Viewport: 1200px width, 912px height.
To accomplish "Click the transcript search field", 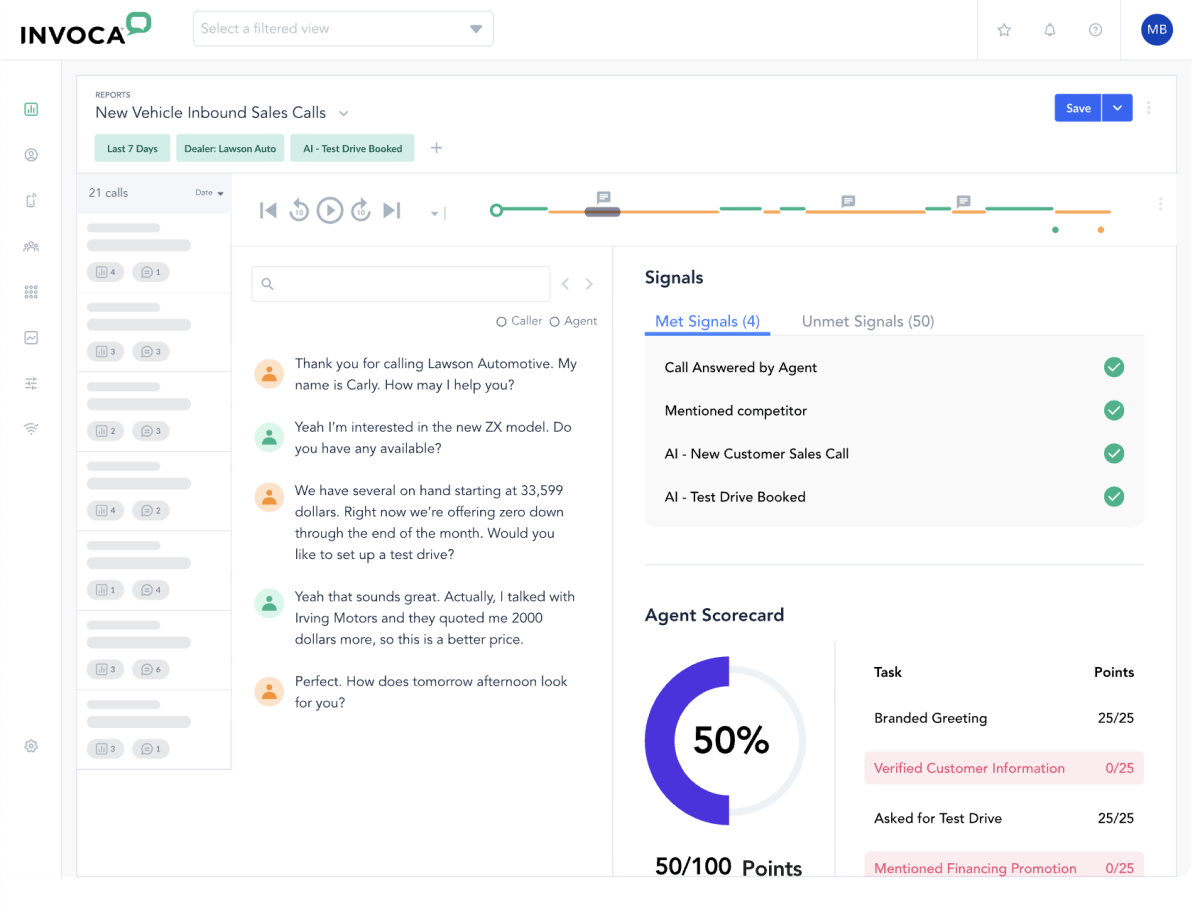I will tap(400, 284).
